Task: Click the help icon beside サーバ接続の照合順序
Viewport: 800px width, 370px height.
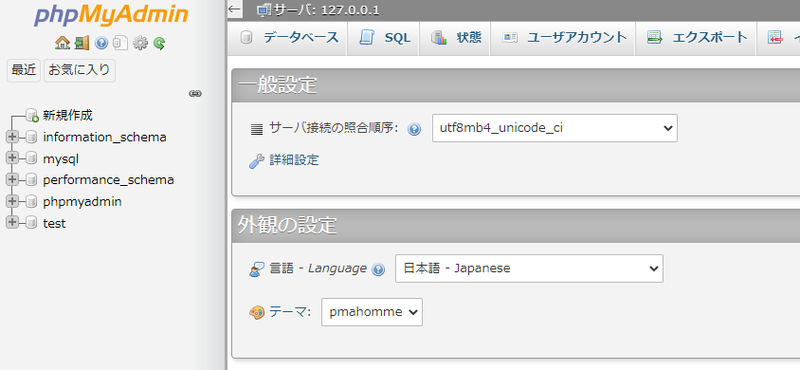Action: [414, 130]
